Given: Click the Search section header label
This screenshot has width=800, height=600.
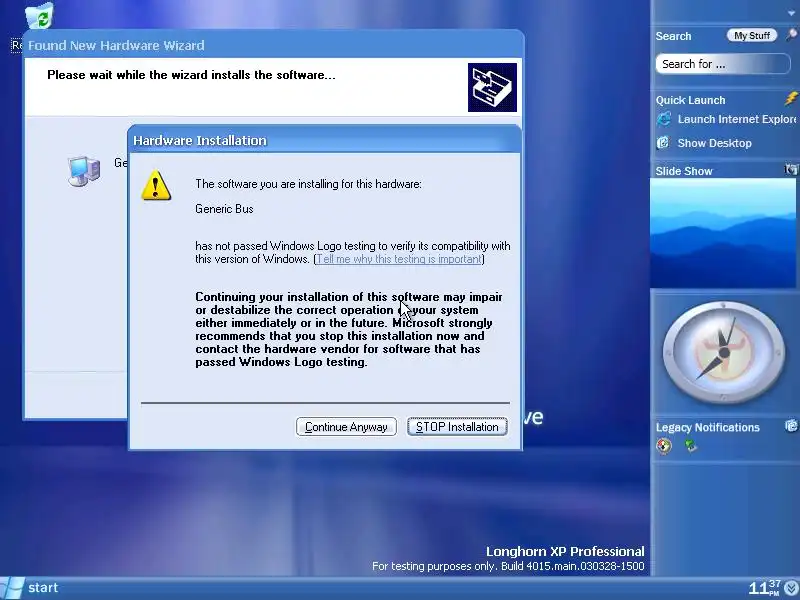Looking at the screenshot, I should pyautogui.click(x=673, y=36).
